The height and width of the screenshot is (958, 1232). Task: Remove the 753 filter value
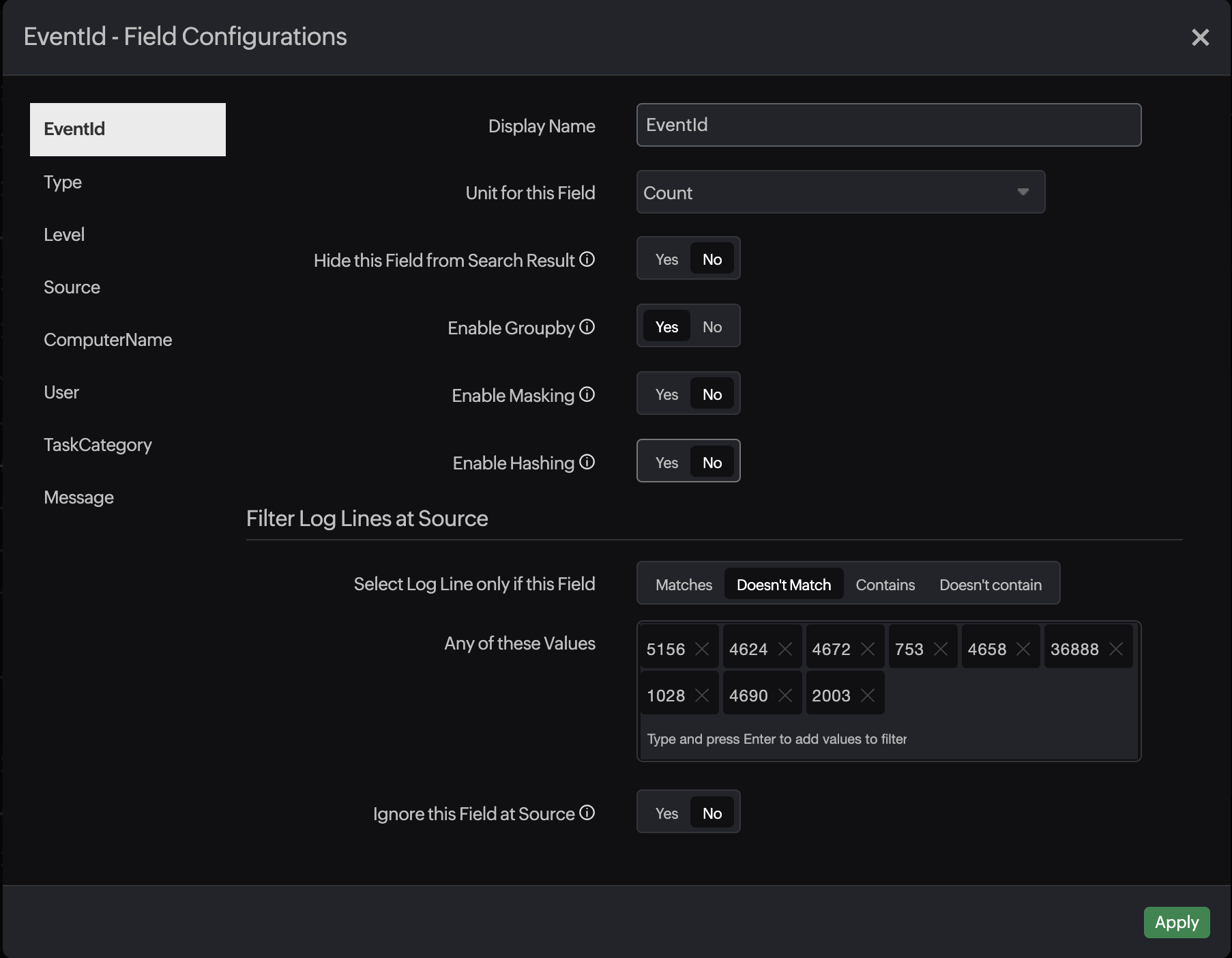point(941,649)
